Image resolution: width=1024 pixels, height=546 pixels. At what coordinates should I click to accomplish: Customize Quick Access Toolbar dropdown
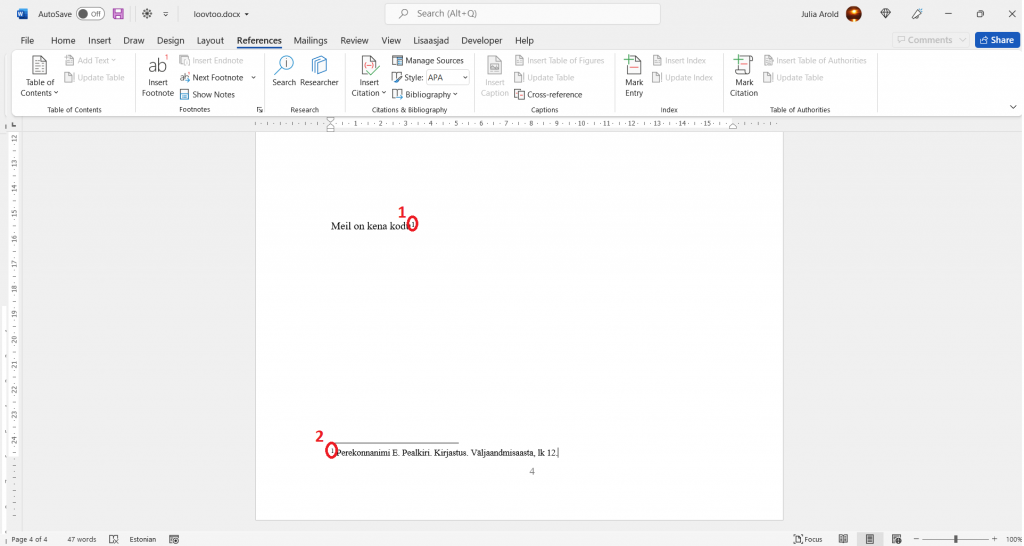[x=166, y=14]
